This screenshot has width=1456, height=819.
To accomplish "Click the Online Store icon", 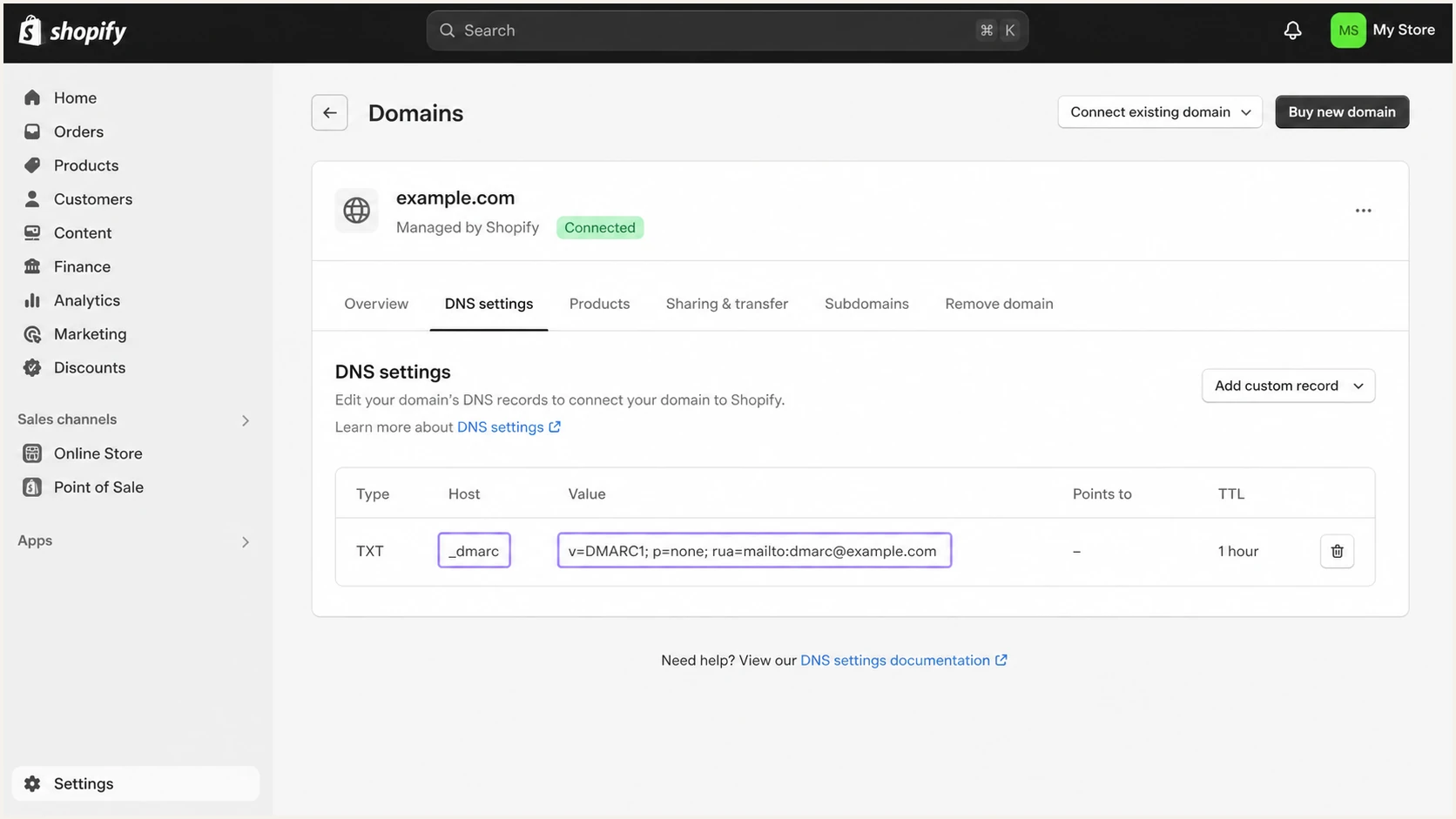I will tap(32, 453).
